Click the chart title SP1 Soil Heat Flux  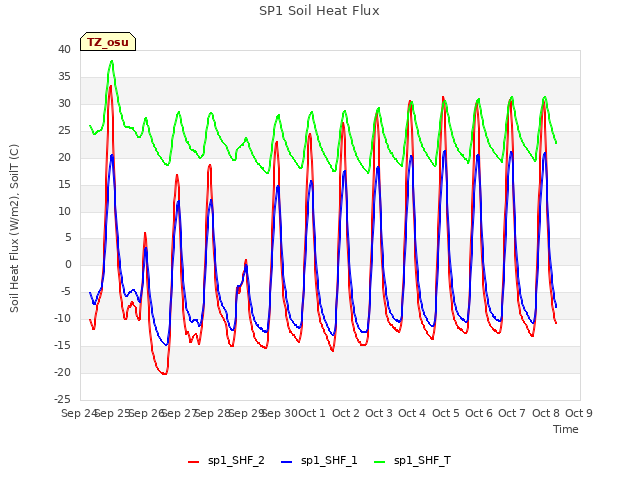[319, 11]
